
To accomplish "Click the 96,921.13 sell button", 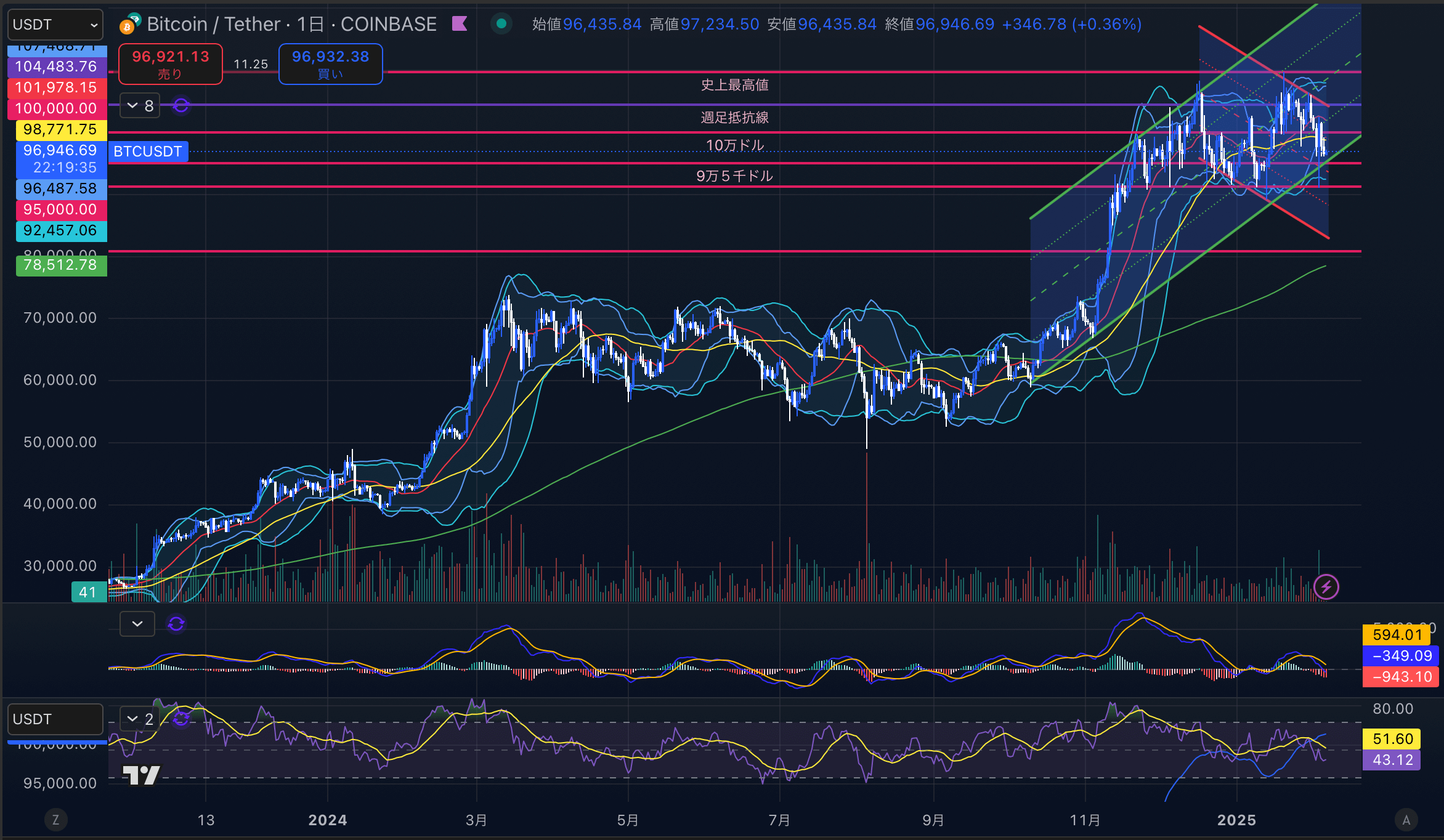I will click(x=171, y=64).
